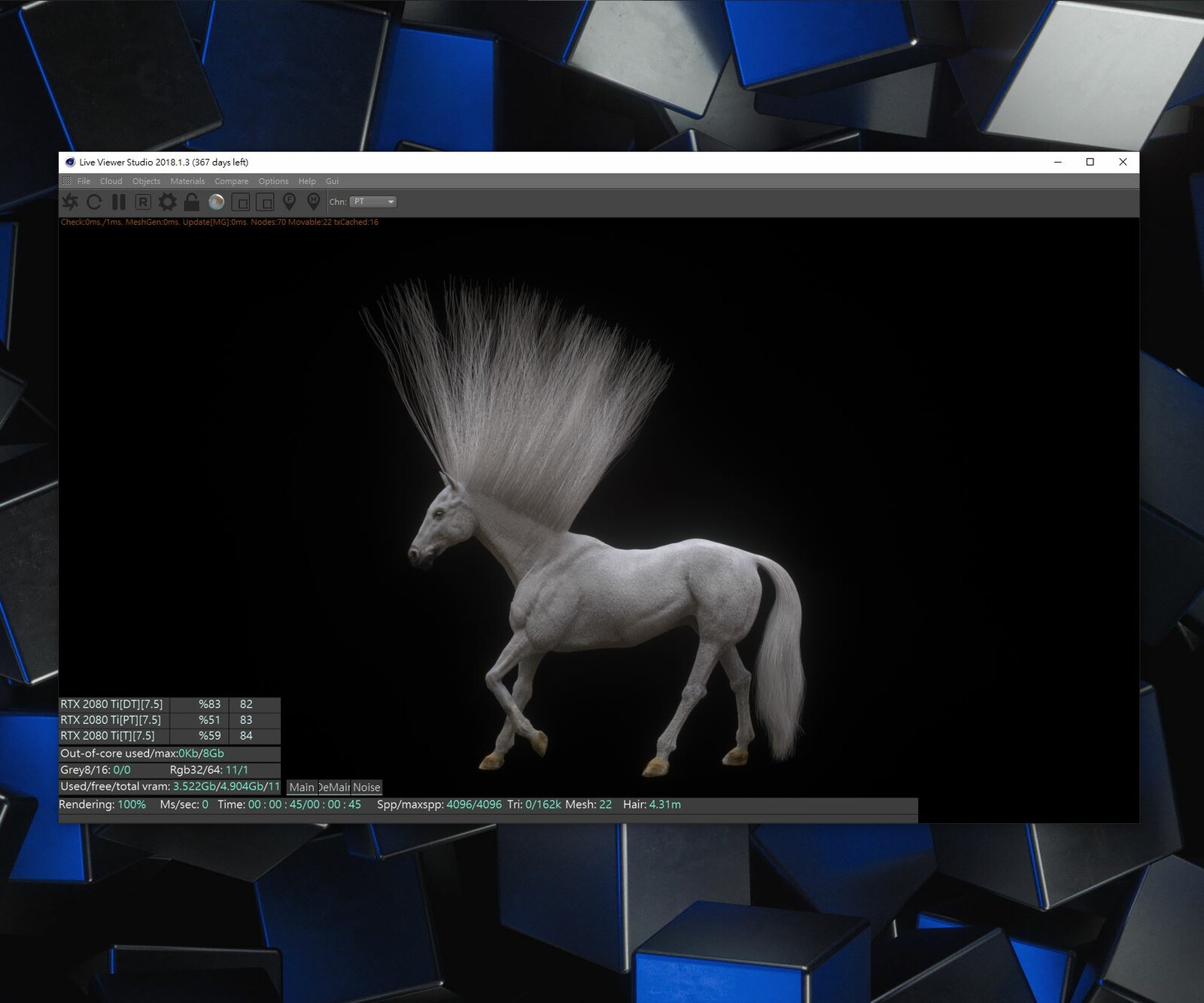This screenshot has height=1003, width=1204.
Task: Switch to the DeMain pass tab
Action: coord(334,787)
